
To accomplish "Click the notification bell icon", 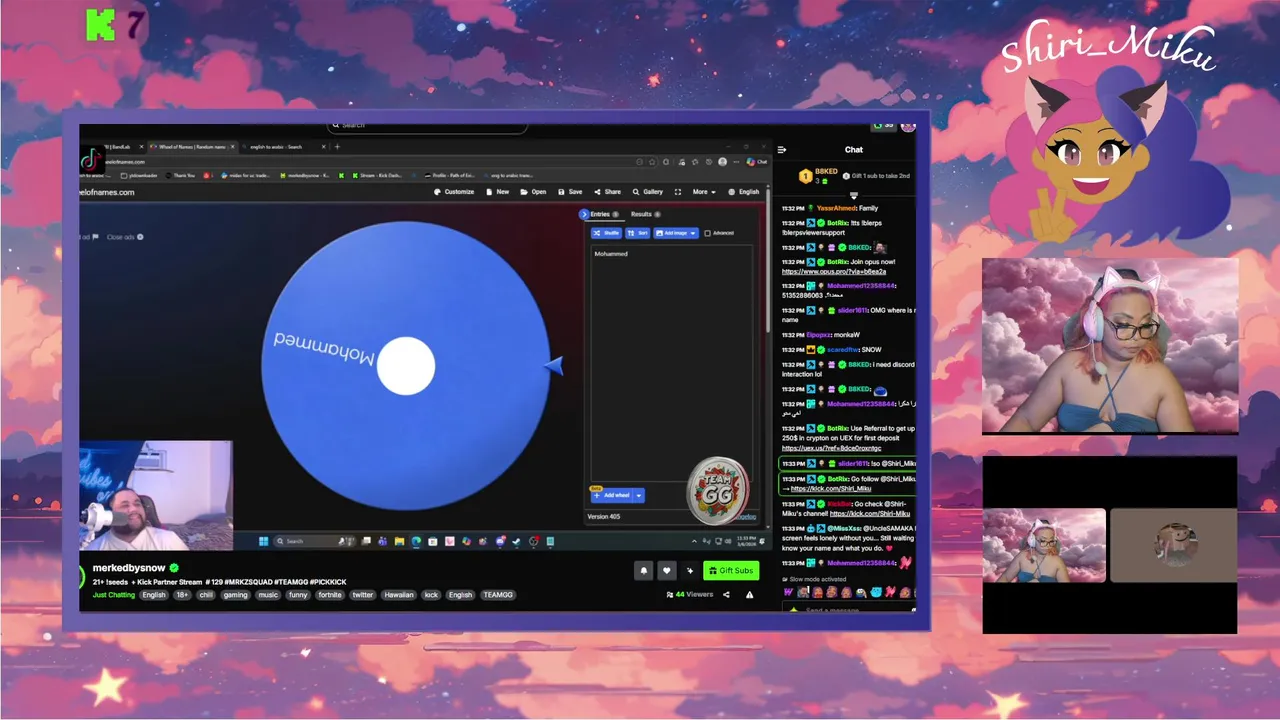I will (x=644, y=571).
